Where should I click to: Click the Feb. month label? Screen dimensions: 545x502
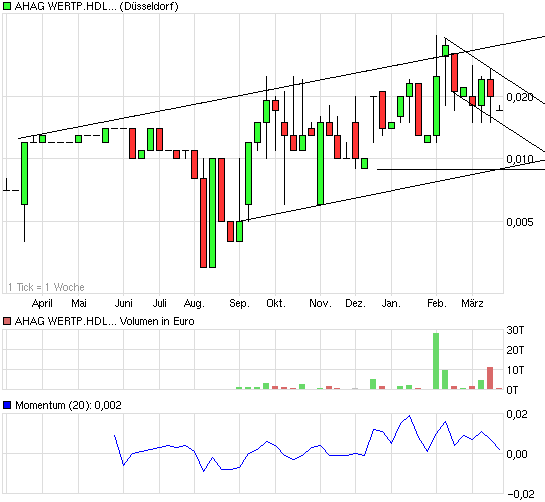click(x=437, y=303)
